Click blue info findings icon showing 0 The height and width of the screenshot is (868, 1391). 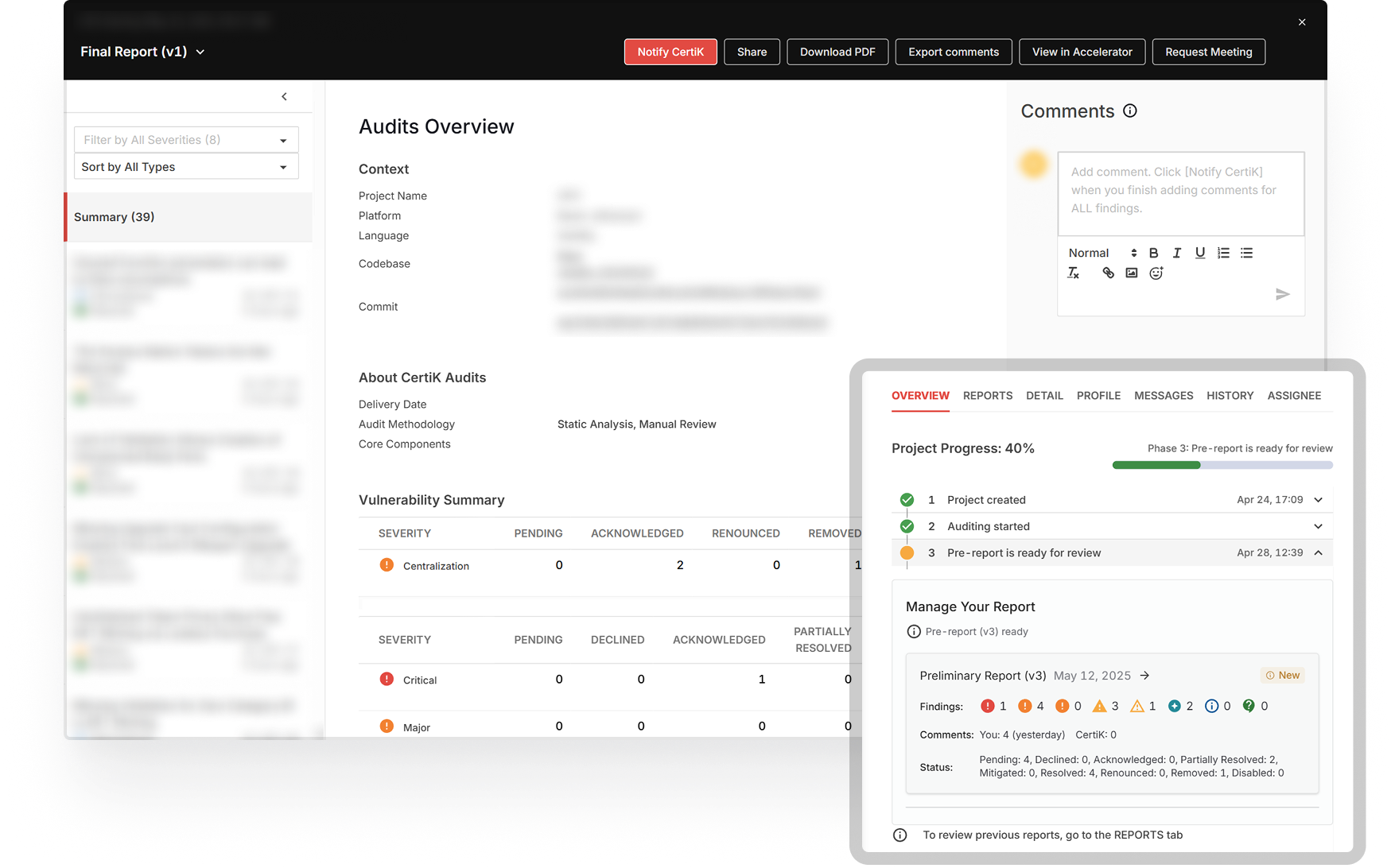(x=1211, y=706)
